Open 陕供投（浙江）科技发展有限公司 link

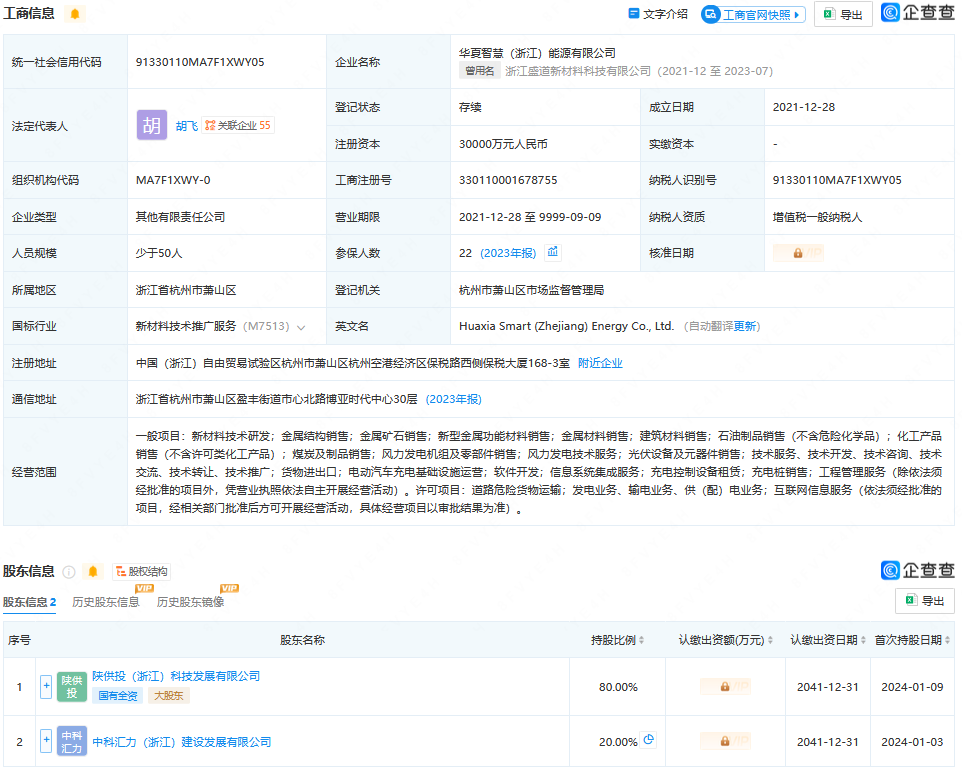176,676
